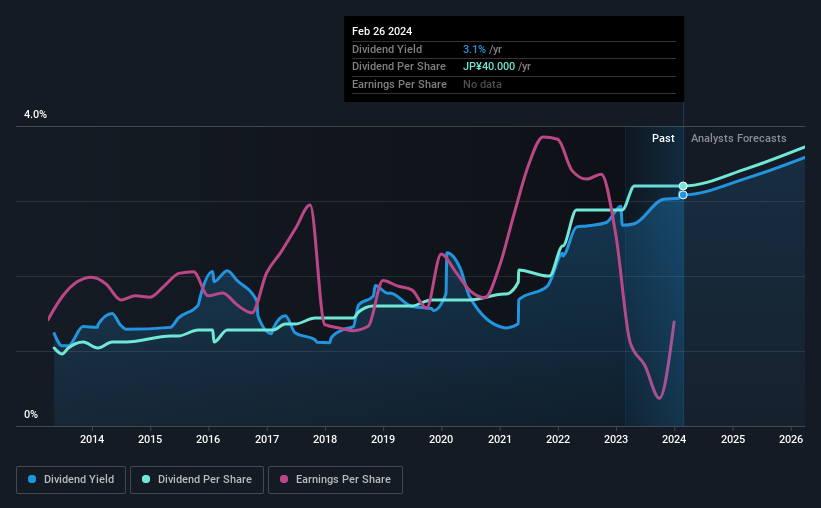Click the JP¥40.000 Dividend Per Share value
This screenshot has height=508, width=821.
(x=489, y=67)
